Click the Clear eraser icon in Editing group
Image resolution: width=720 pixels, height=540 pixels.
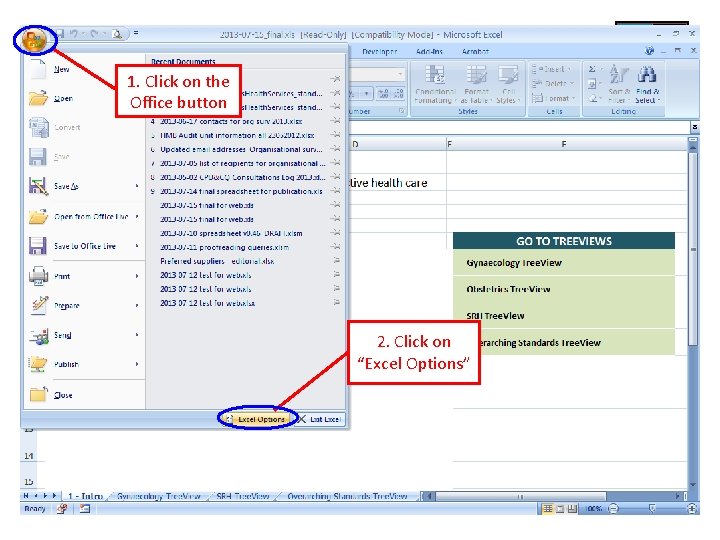click(x=592, y=98)
